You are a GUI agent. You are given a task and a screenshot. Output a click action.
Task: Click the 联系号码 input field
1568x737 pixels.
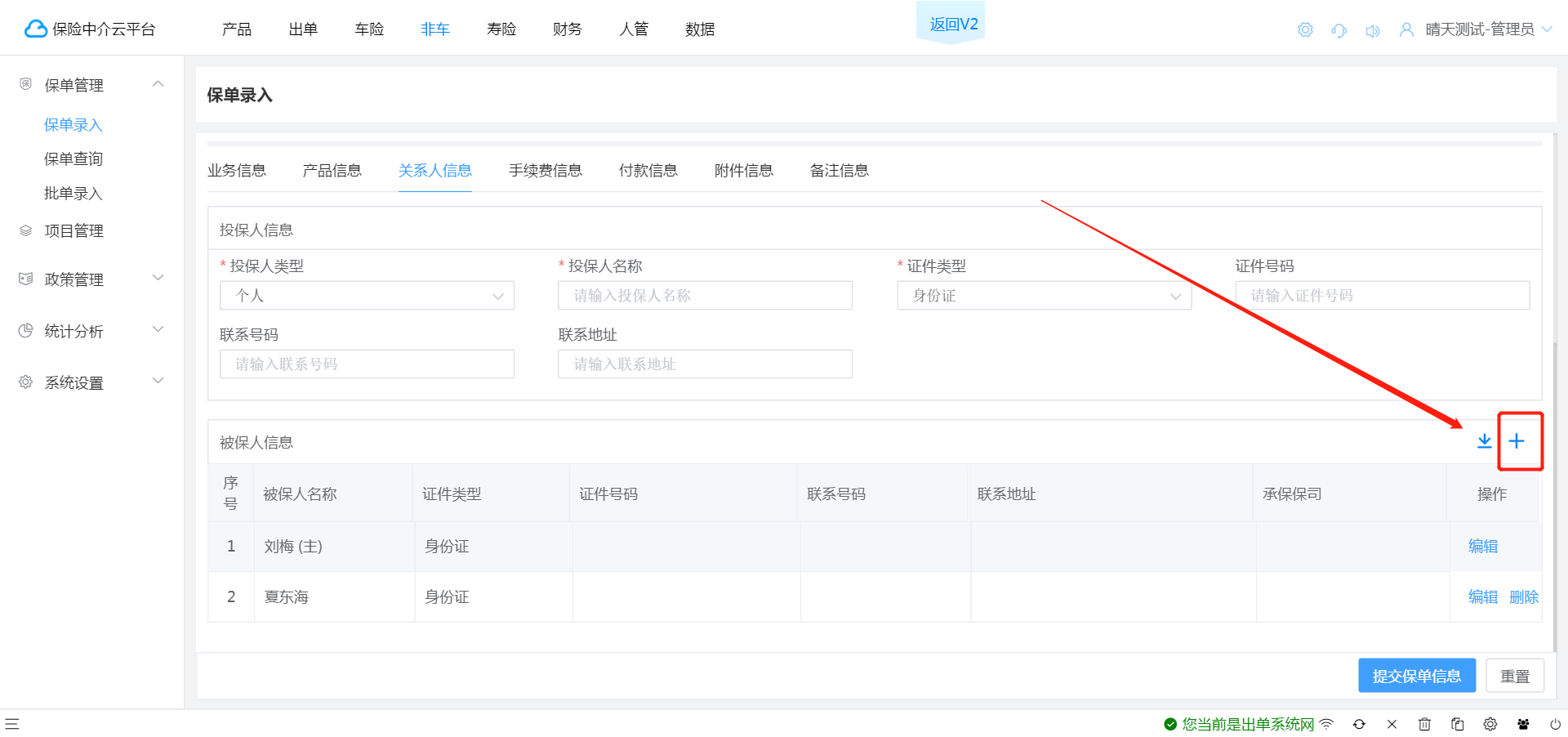click(x=367, y=364)
